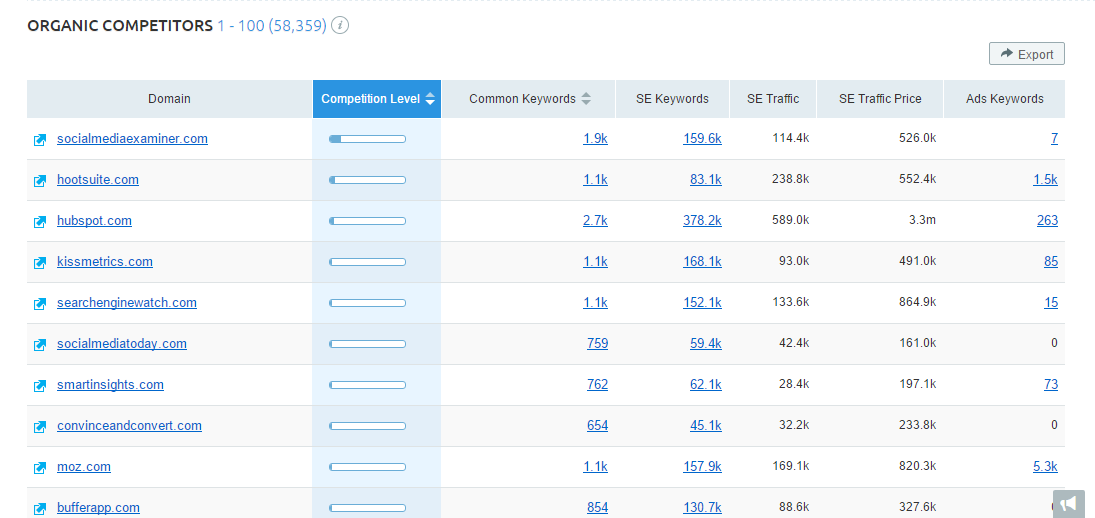
Task: Click the SE Traffic column header
Action: 773,98
